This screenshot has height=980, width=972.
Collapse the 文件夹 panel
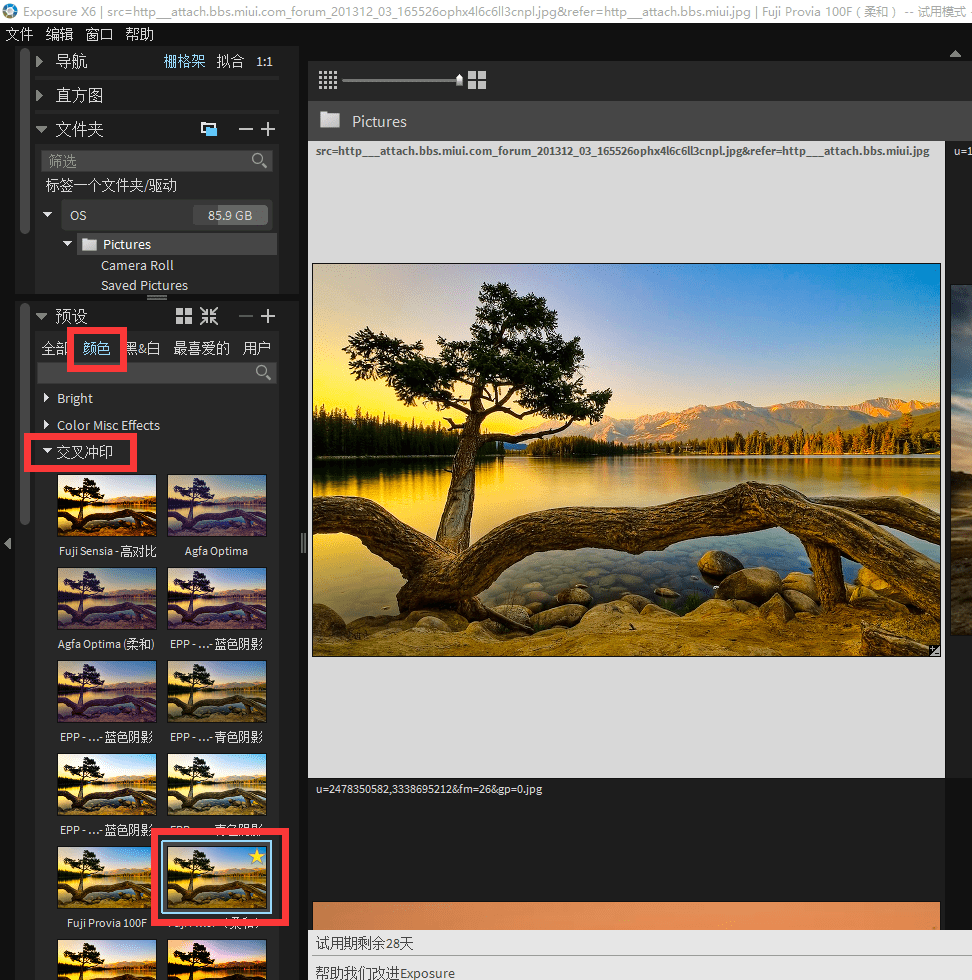pyautogui.click(x=41, y=129)
